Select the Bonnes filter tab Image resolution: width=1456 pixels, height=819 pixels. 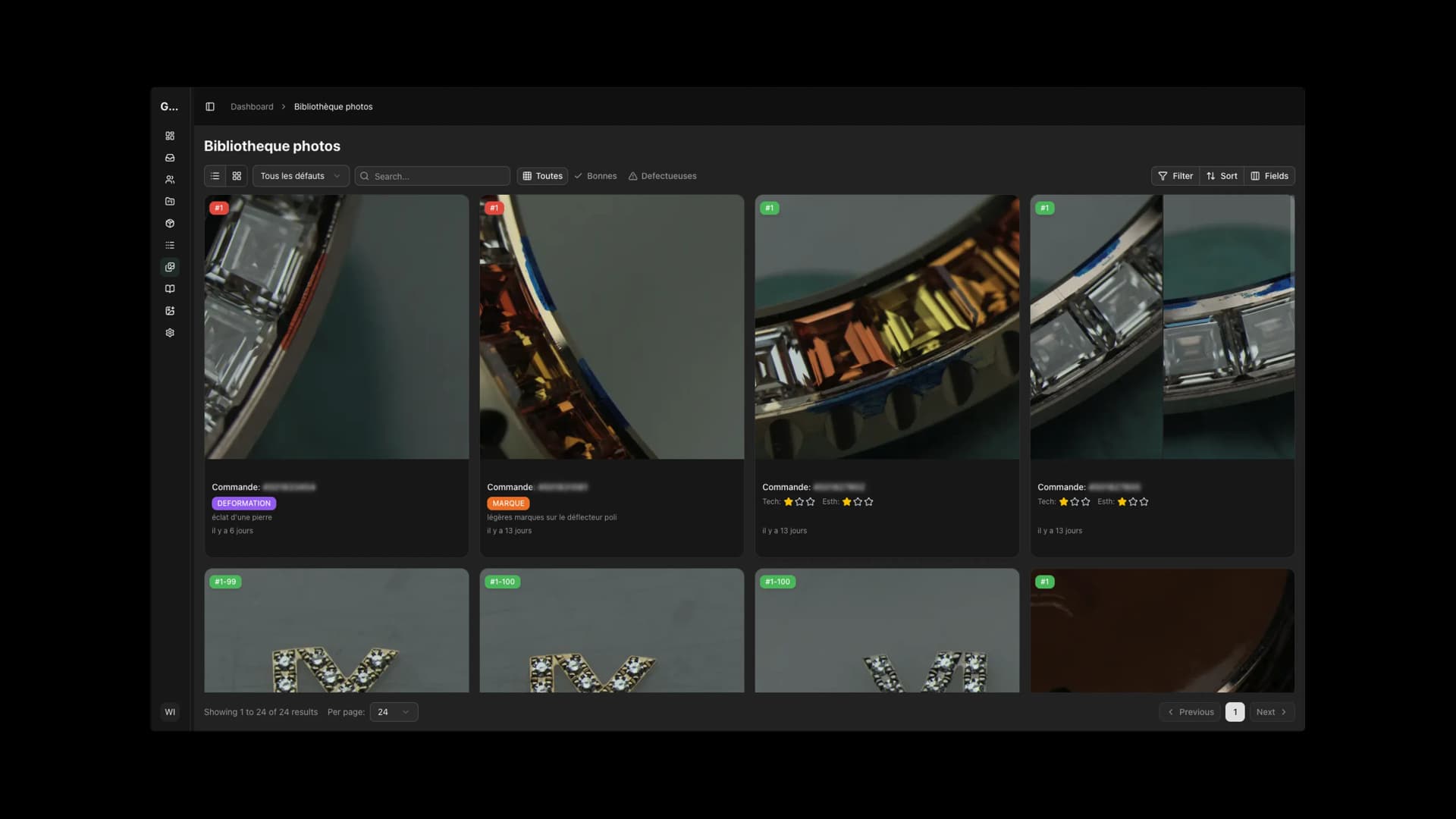pyautogui.click(x=595, y=176)
